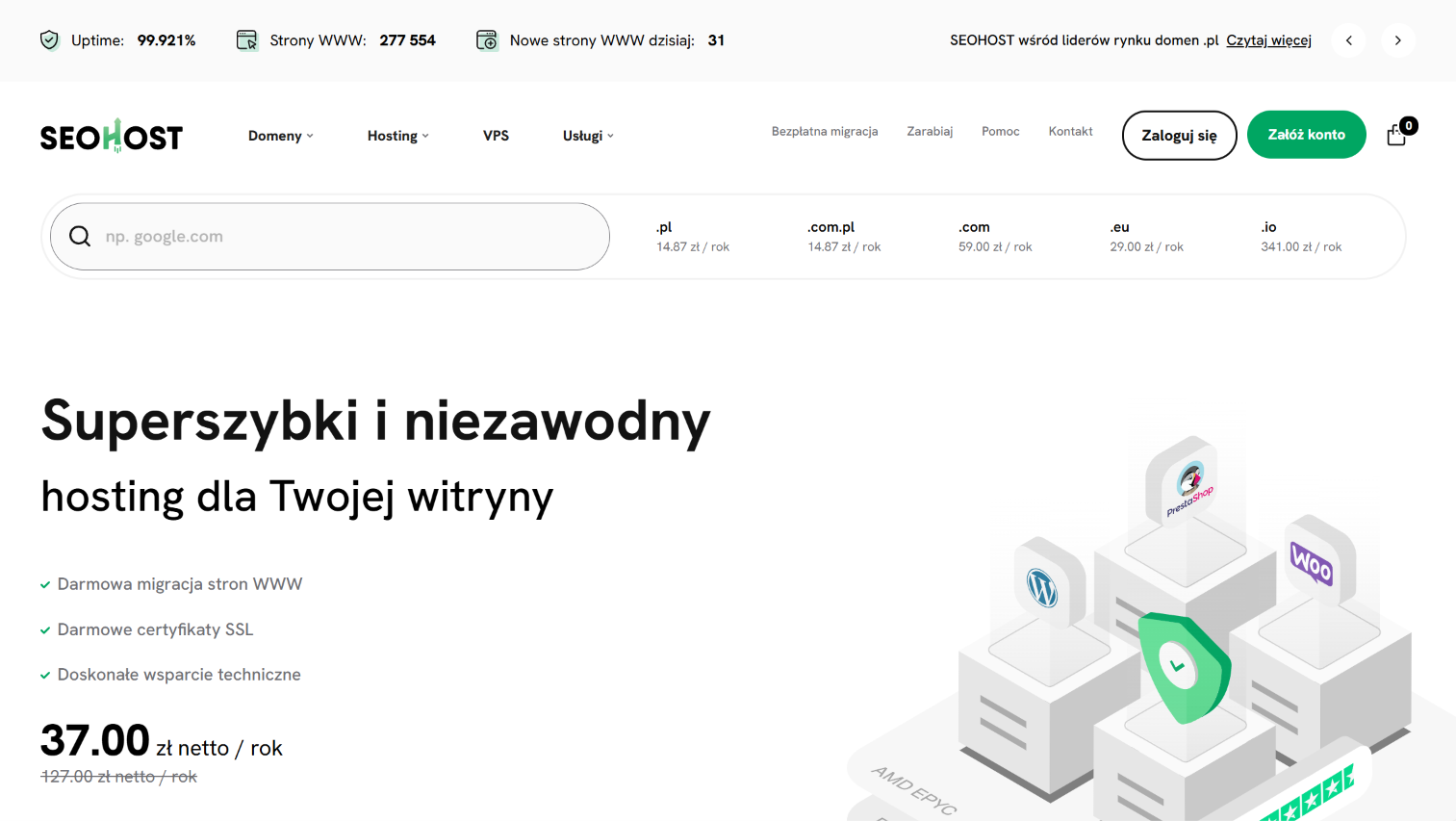Click Darmowa migracja stron WWW text
Viewport: 1456px width, 821px height.
click(180, 584)
